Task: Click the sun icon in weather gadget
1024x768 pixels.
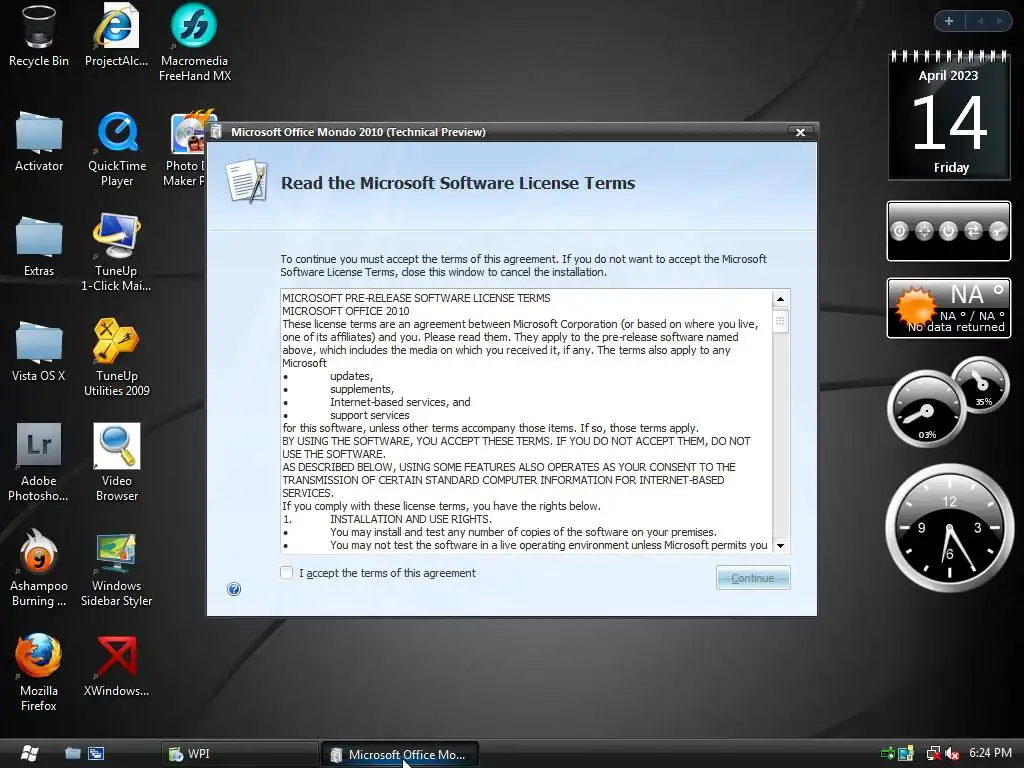Action: [x=915, y=306]
